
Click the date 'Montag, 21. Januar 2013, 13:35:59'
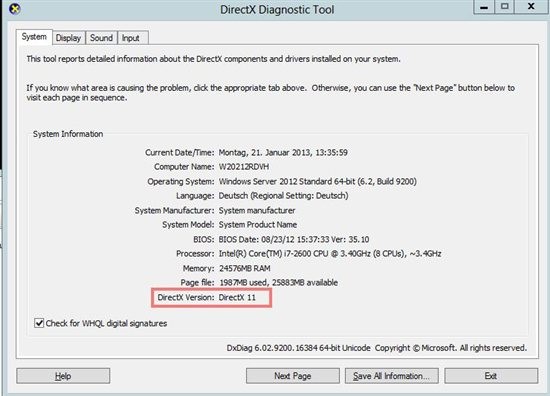(x=283, y=153)
